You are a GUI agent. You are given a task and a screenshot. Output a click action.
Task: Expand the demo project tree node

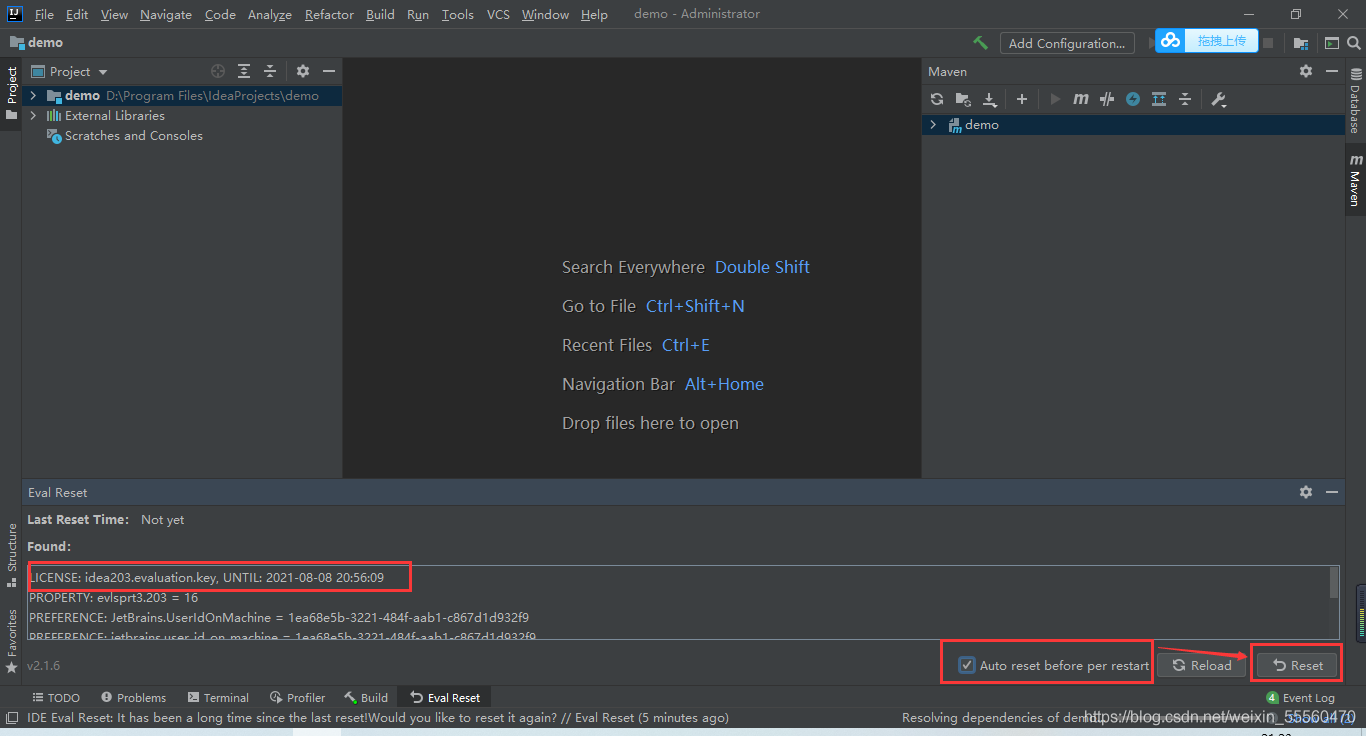pyautogui.click(x=33, y=96)
